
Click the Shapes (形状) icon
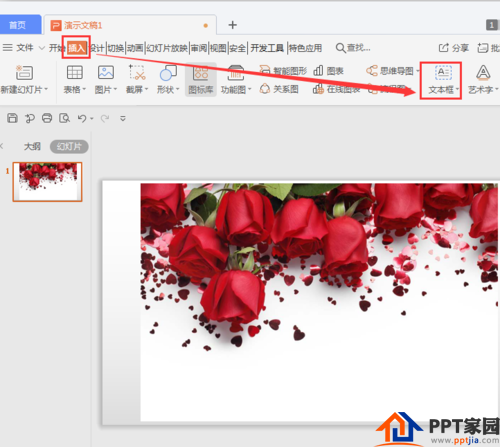click(168, 73)
